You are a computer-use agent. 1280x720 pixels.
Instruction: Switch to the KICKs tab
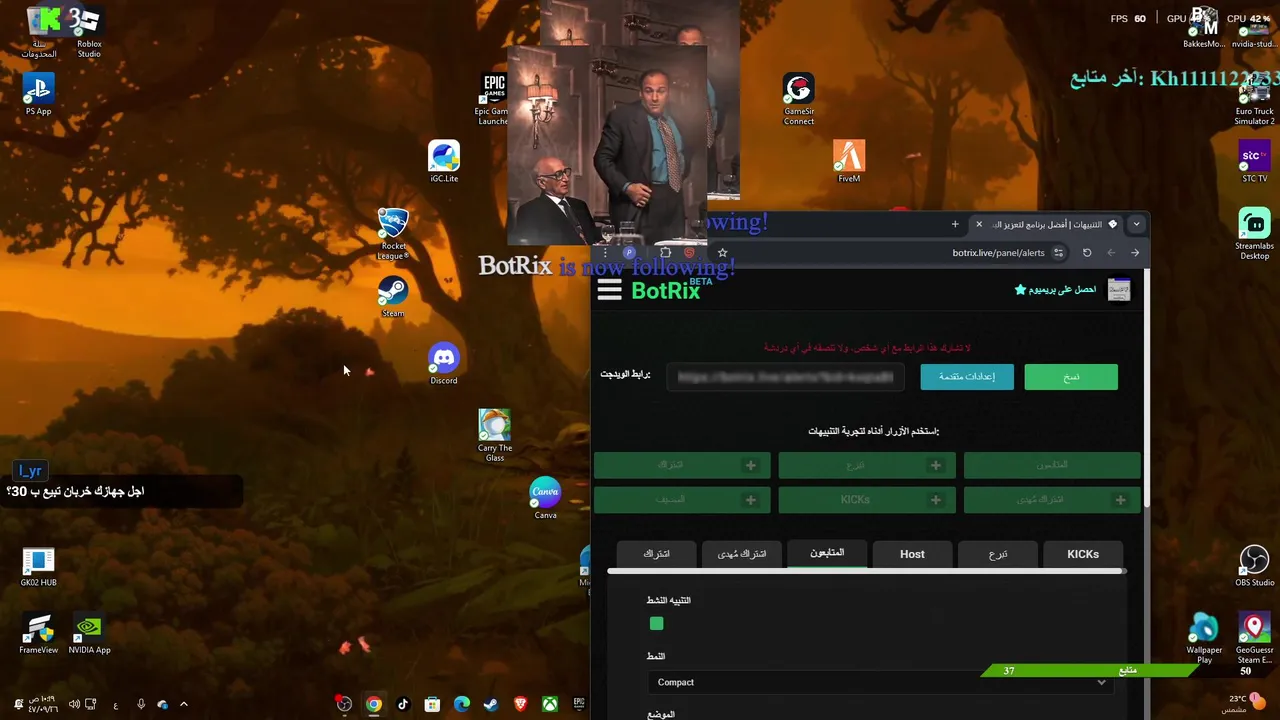pyautogui.click(x=1083, y=554)
